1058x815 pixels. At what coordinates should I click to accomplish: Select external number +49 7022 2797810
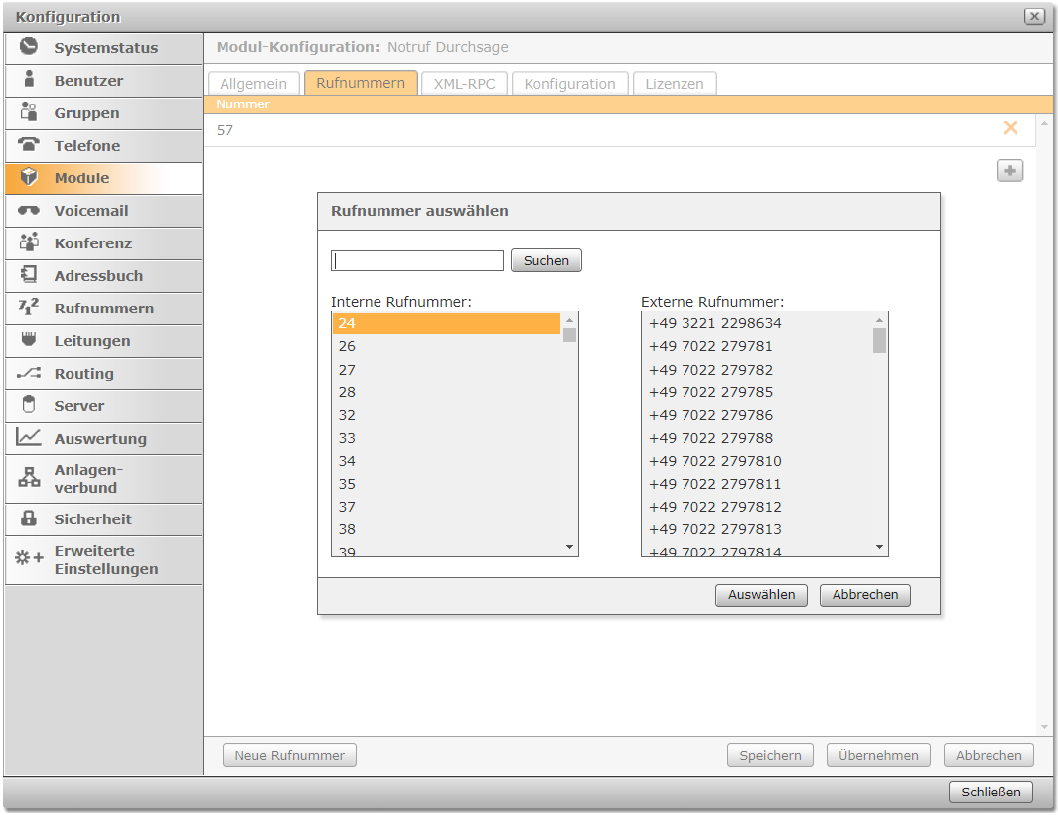pyautogui.click(x=757, y=461)
